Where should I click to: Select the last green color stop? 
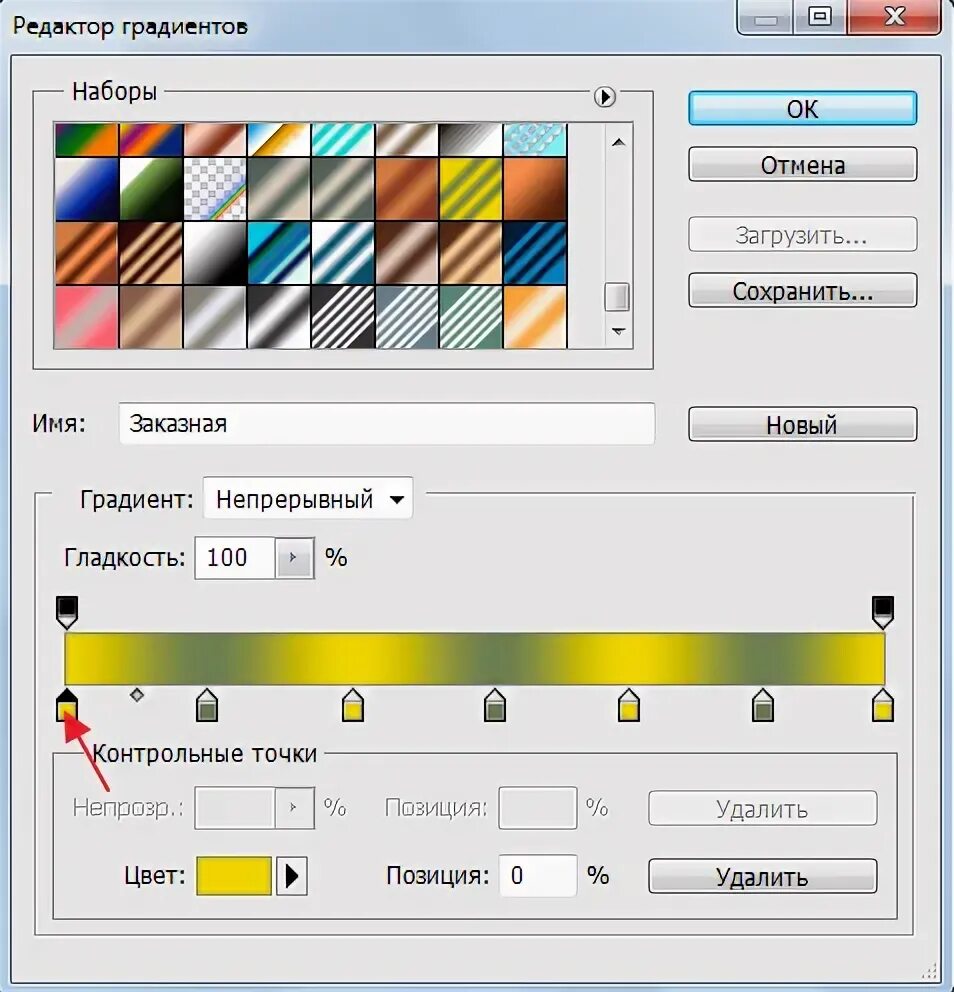pos(763,705)
